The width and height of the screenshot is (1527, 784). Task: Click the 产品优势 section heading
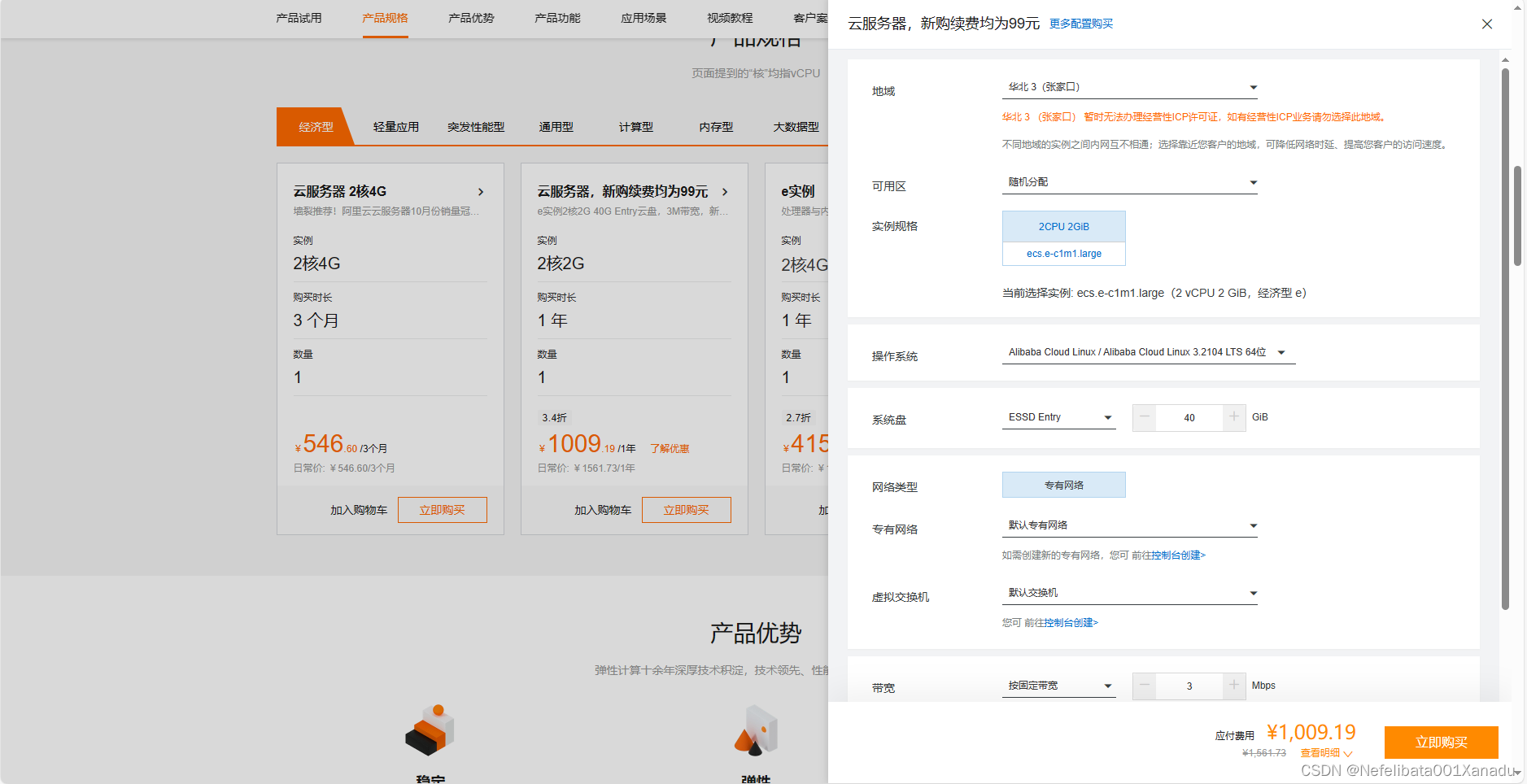coord(756,634)
